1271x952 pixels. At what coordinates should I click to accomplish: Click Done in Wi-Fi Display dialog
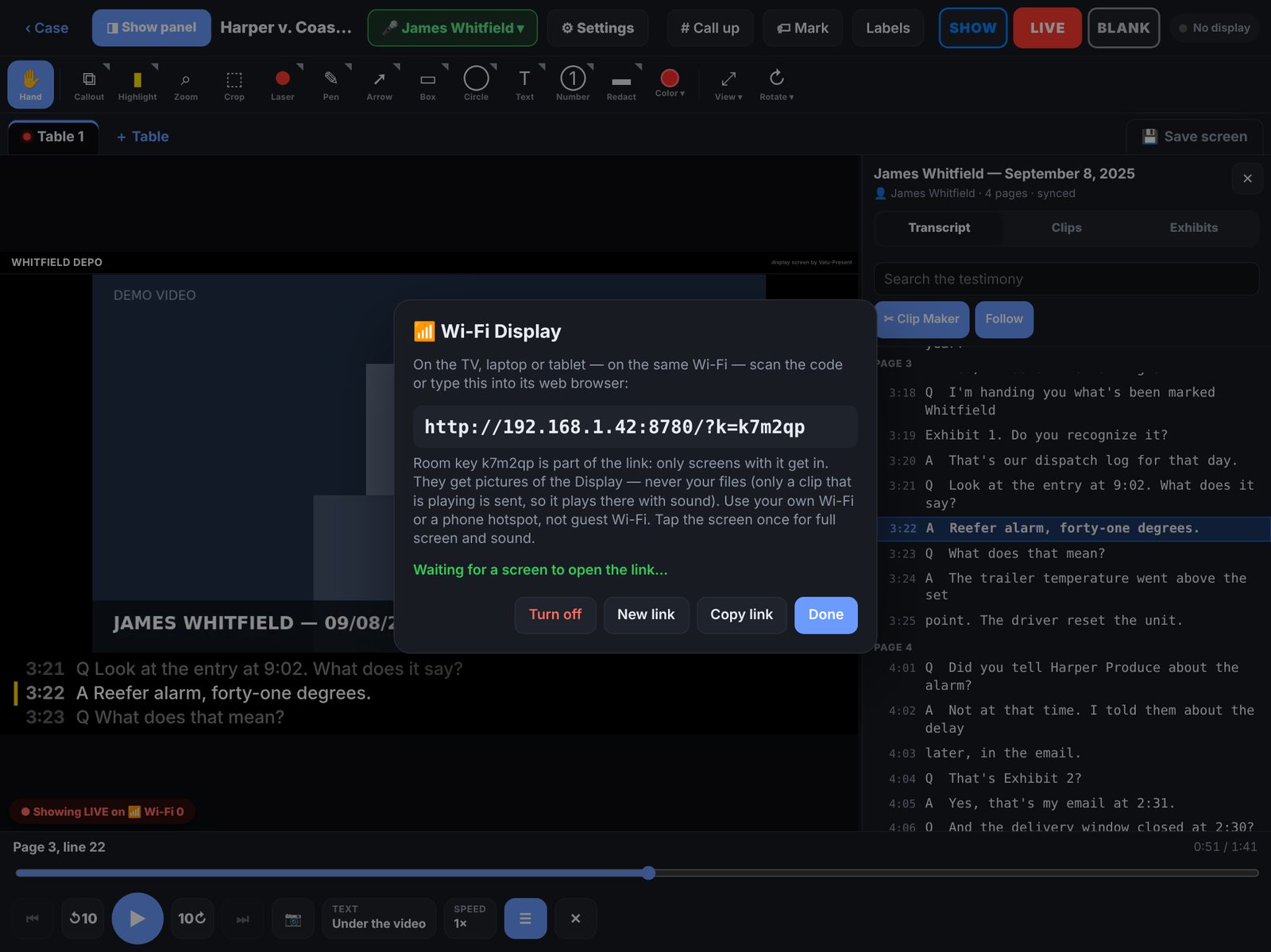click(x=826, y=615)
